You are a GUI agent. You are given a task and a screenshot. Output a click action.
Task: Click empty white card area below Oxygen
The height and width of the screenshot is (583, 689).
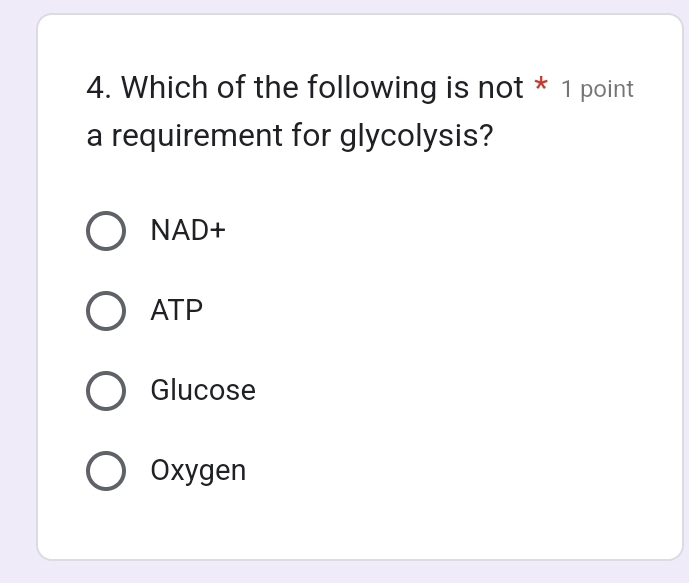tap(360, 525)
